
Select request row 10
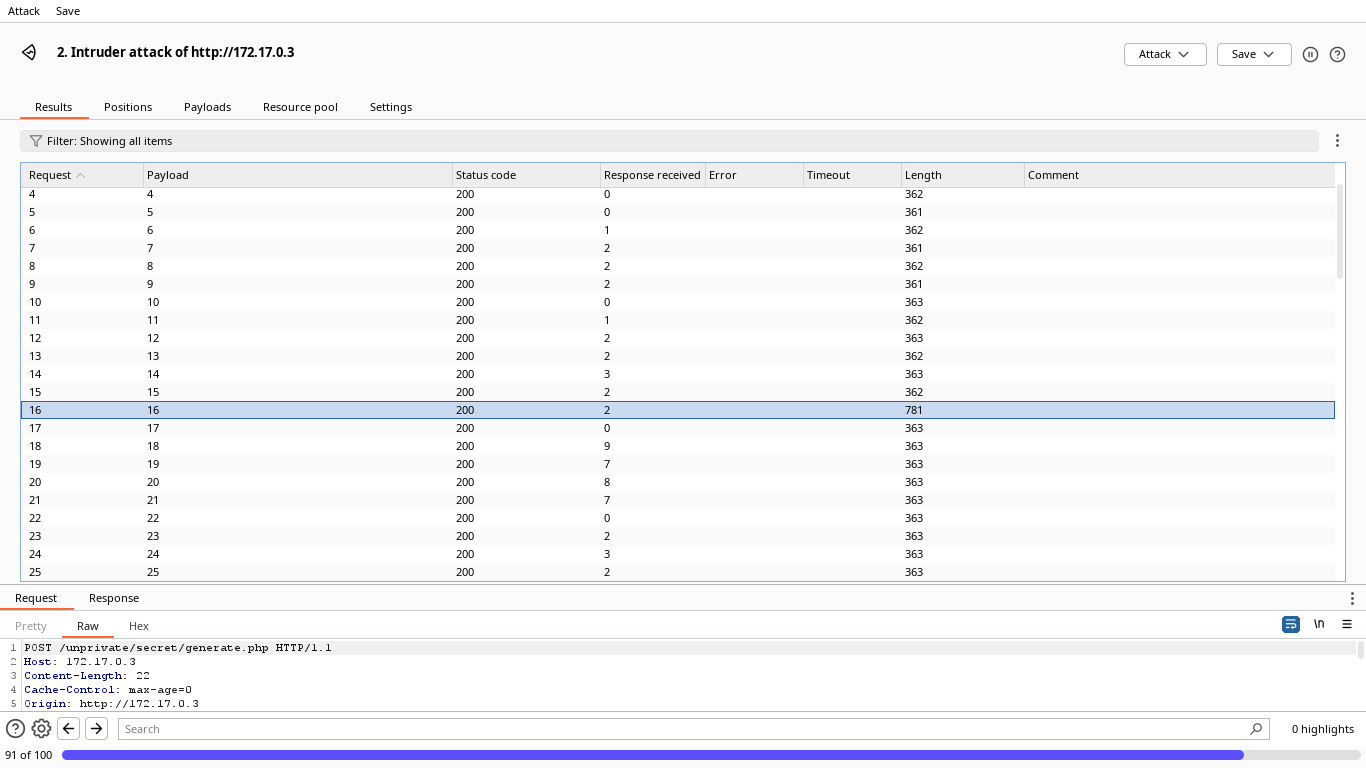click(x=678, y=302)
